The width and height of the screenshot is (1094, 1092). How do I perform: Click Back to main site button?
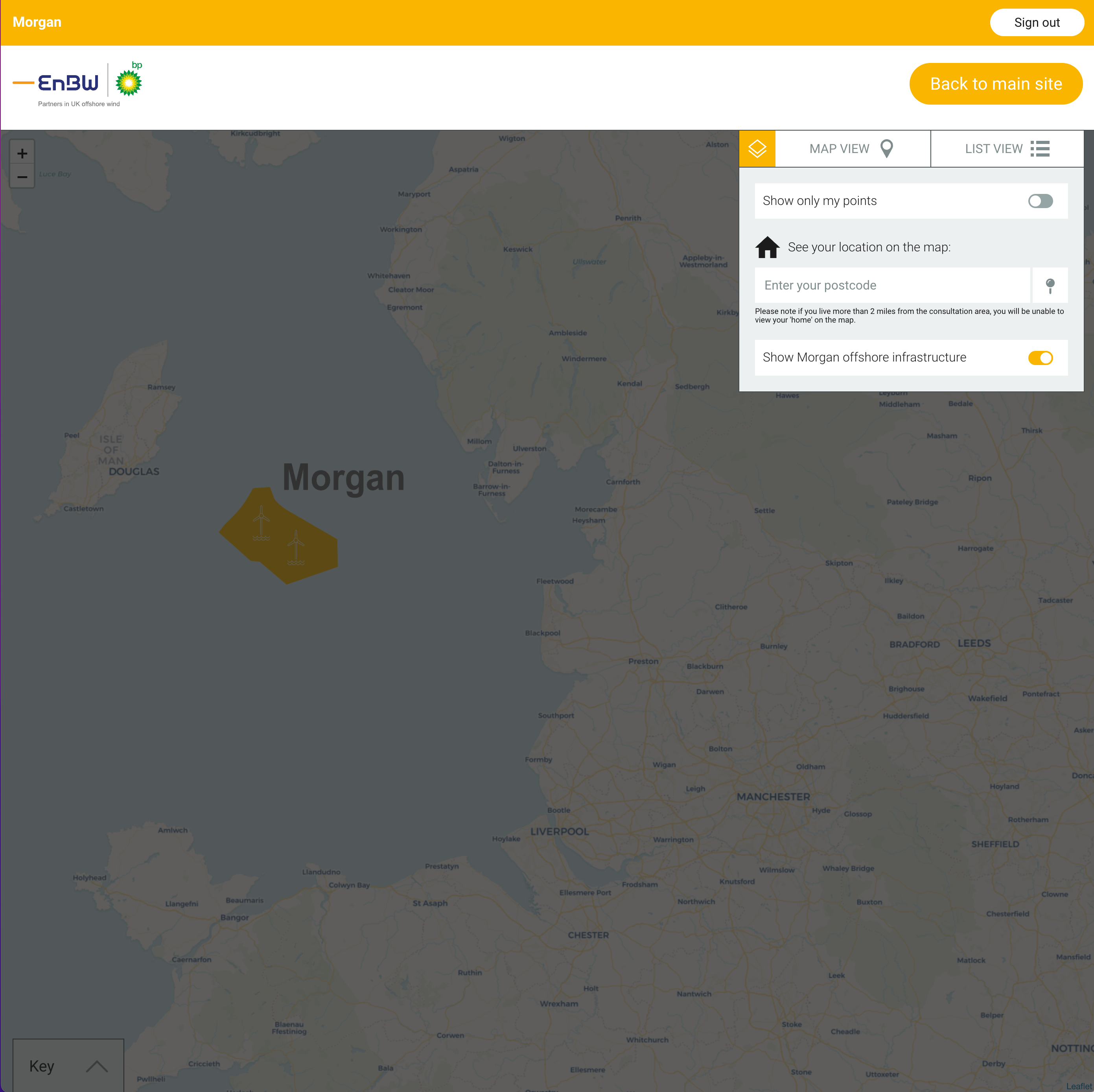(x=995, y=84)
